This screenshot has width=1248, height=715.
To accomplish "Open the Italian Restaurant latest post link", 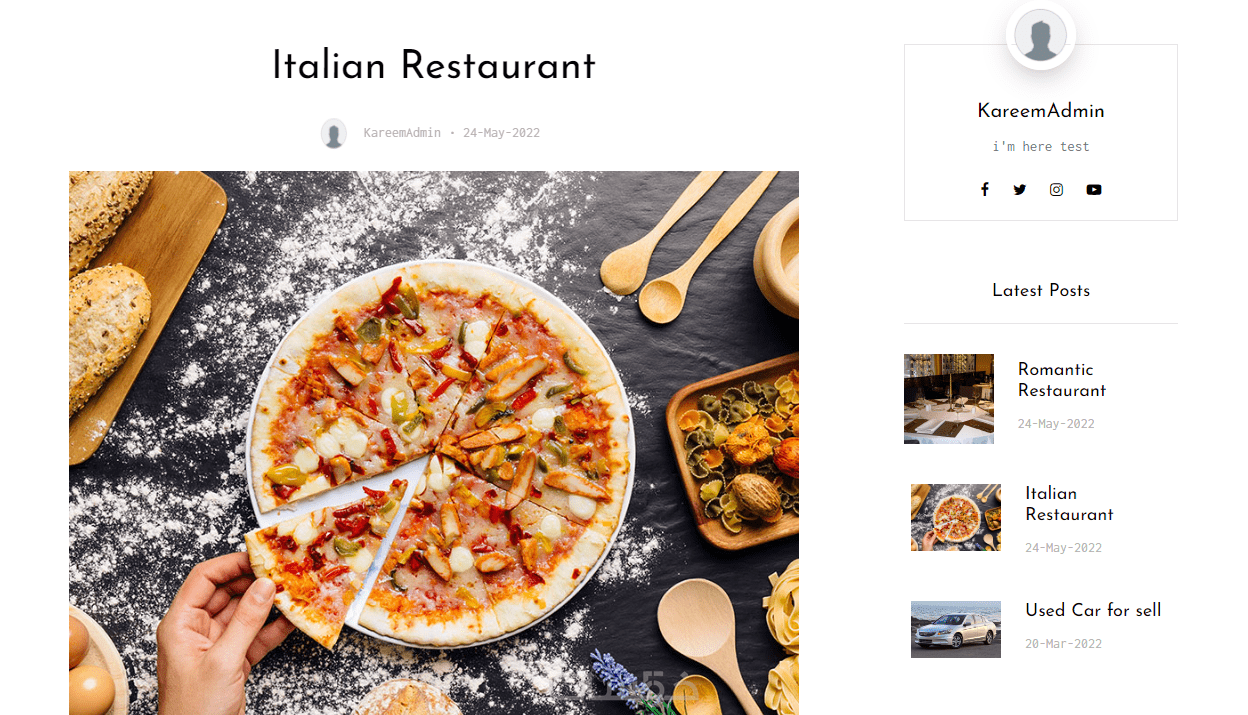I will tap(1069, 504).
